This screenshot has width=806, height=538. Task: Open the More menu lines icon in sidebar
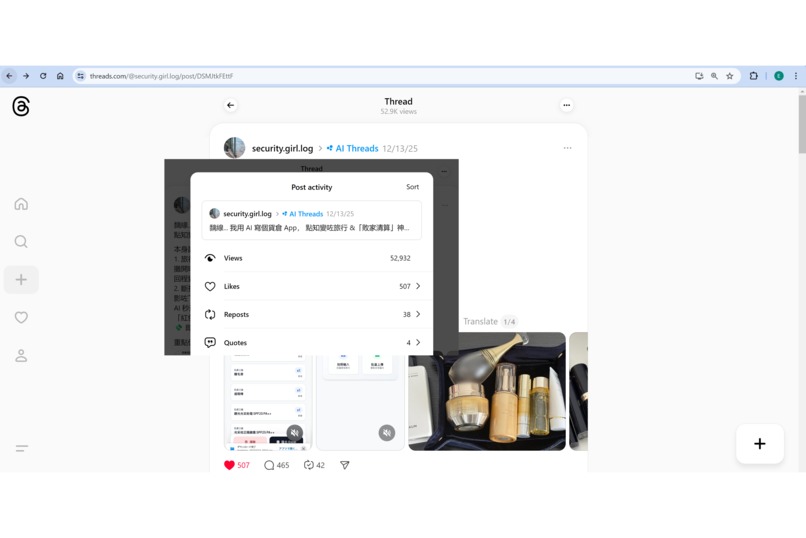(22, 448)
